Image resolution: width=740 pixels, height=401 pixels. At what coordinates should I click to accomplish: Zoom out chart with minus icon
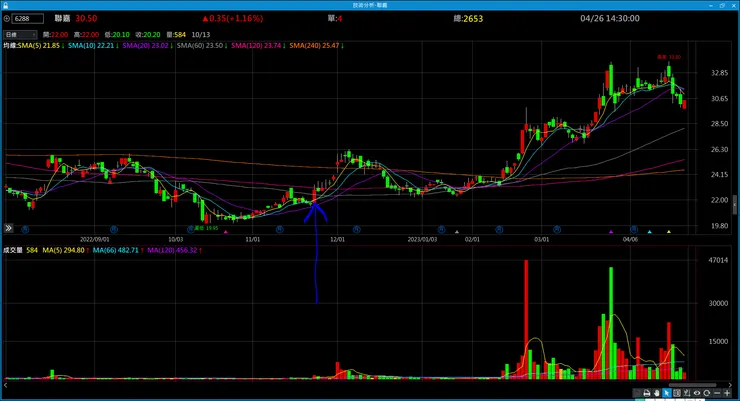[717, 393]
